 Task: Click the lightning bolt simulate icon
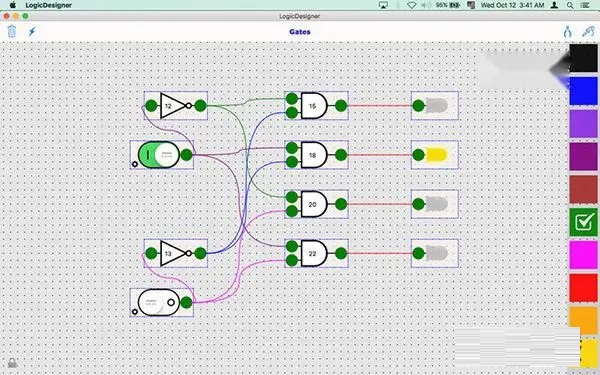[32, 31]
